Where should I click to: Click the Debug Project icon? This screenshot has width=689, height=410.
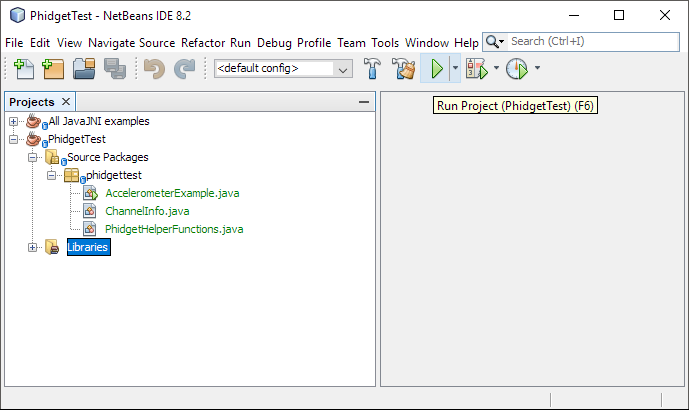477,69
